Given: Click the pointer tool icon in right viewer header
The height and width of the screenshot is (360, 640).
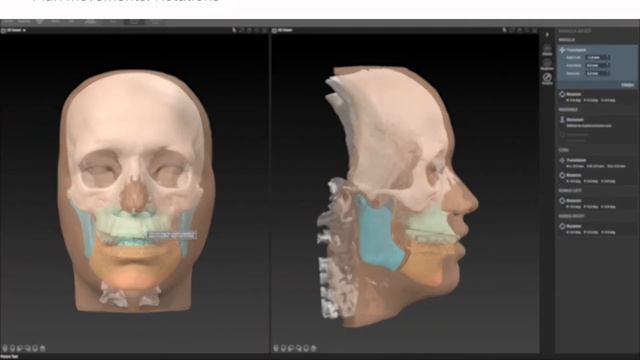Looking at the screenshot, I should click(504, 30).
